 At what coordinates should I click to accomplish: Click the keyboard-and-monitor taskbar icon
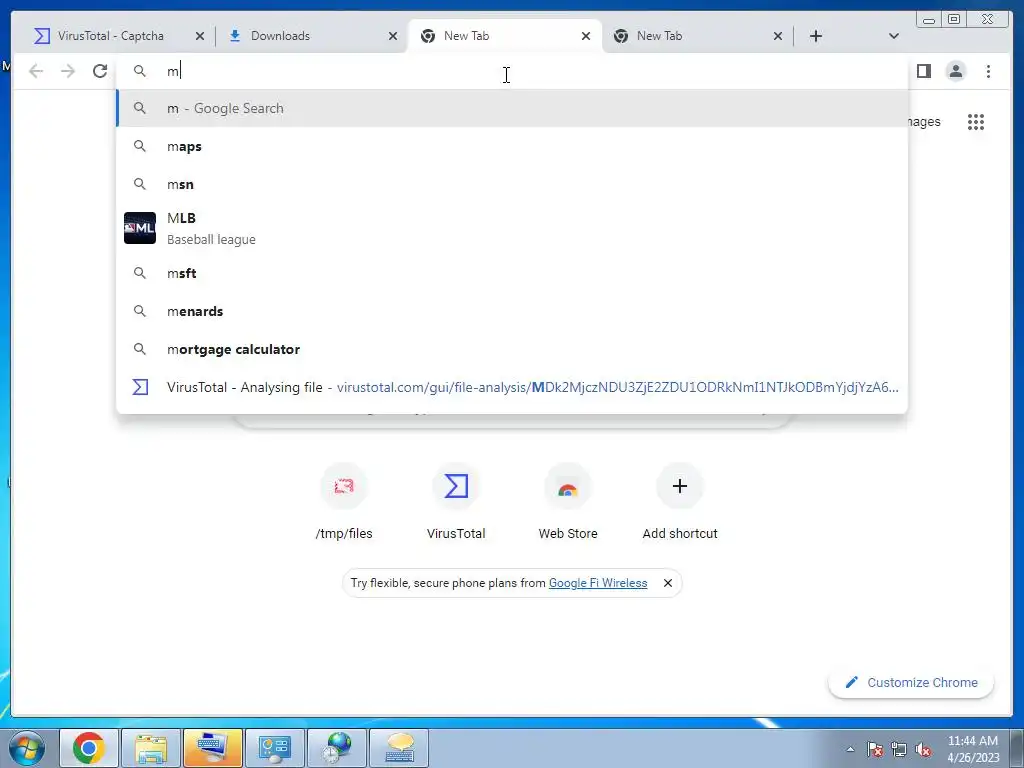point(213,748)
